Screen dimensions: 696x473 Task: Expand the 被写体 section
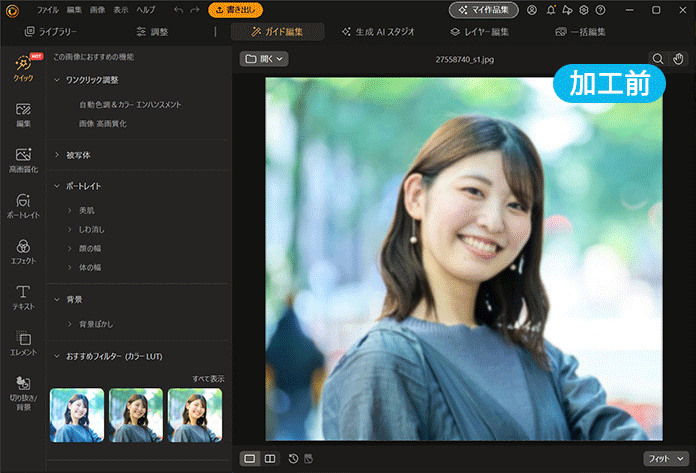[x=57, y=155]
